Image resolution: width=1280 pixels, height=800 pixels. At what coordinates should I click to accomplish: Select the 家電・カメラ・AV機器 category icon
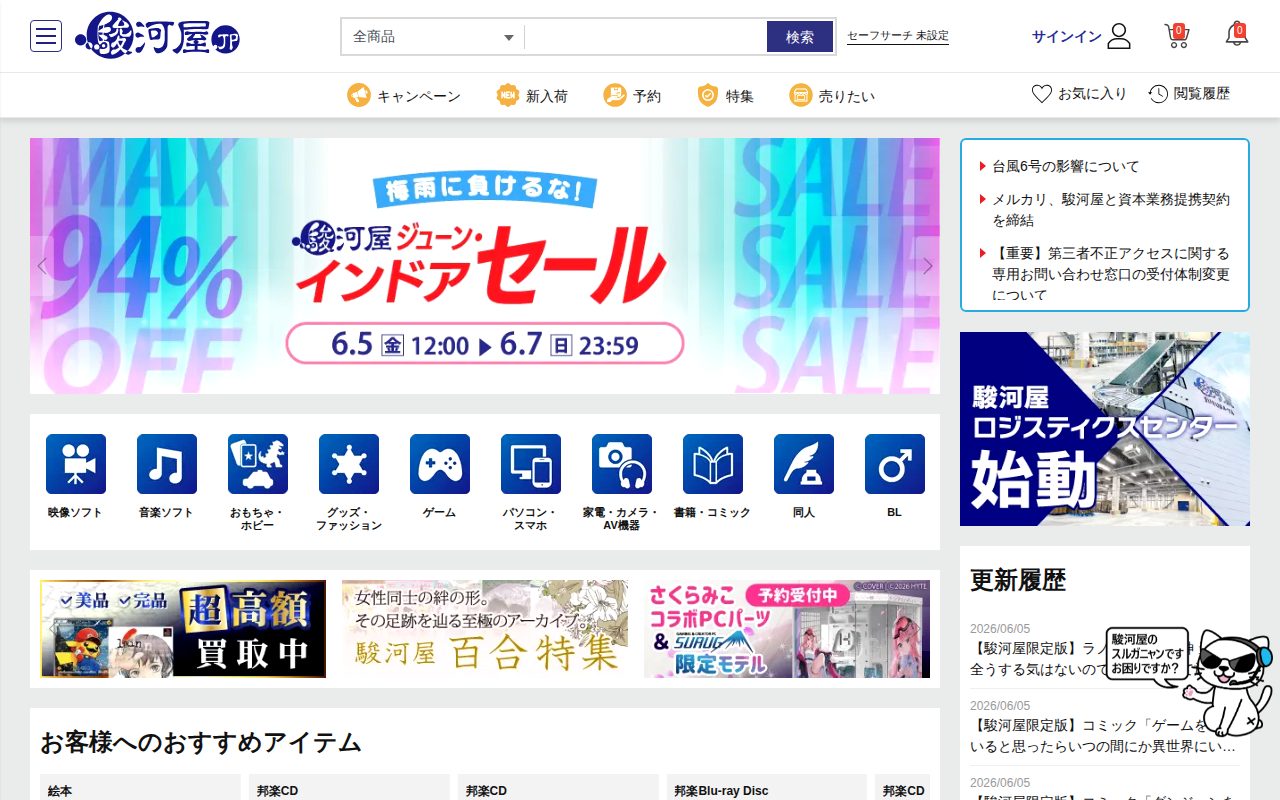coord(622,464)
